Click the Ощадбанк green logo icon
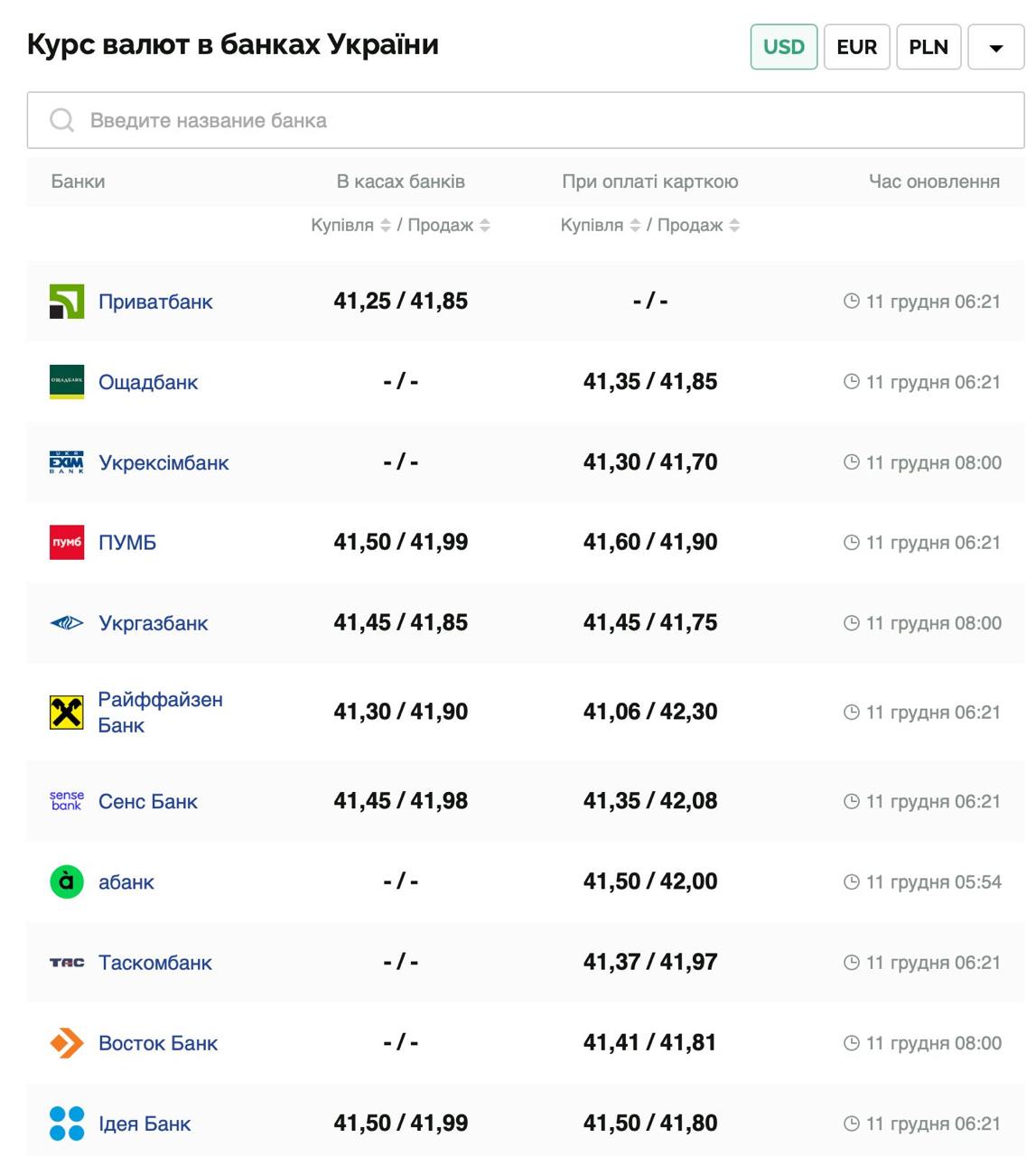This screenshot has width=1036, height=1156. pos(67,382)
